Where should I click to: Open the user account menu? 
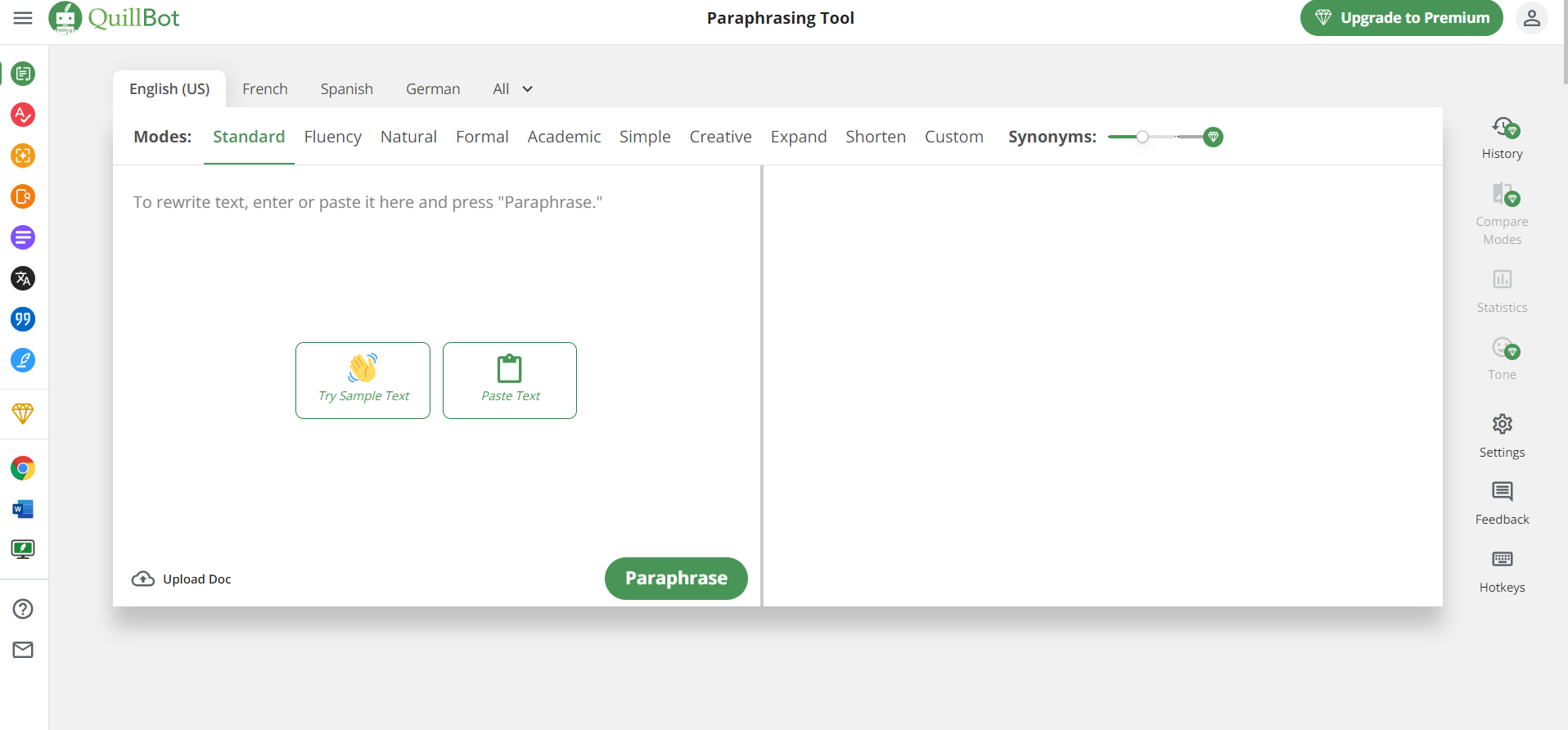pyautogui.click(x=1532, y=18)
